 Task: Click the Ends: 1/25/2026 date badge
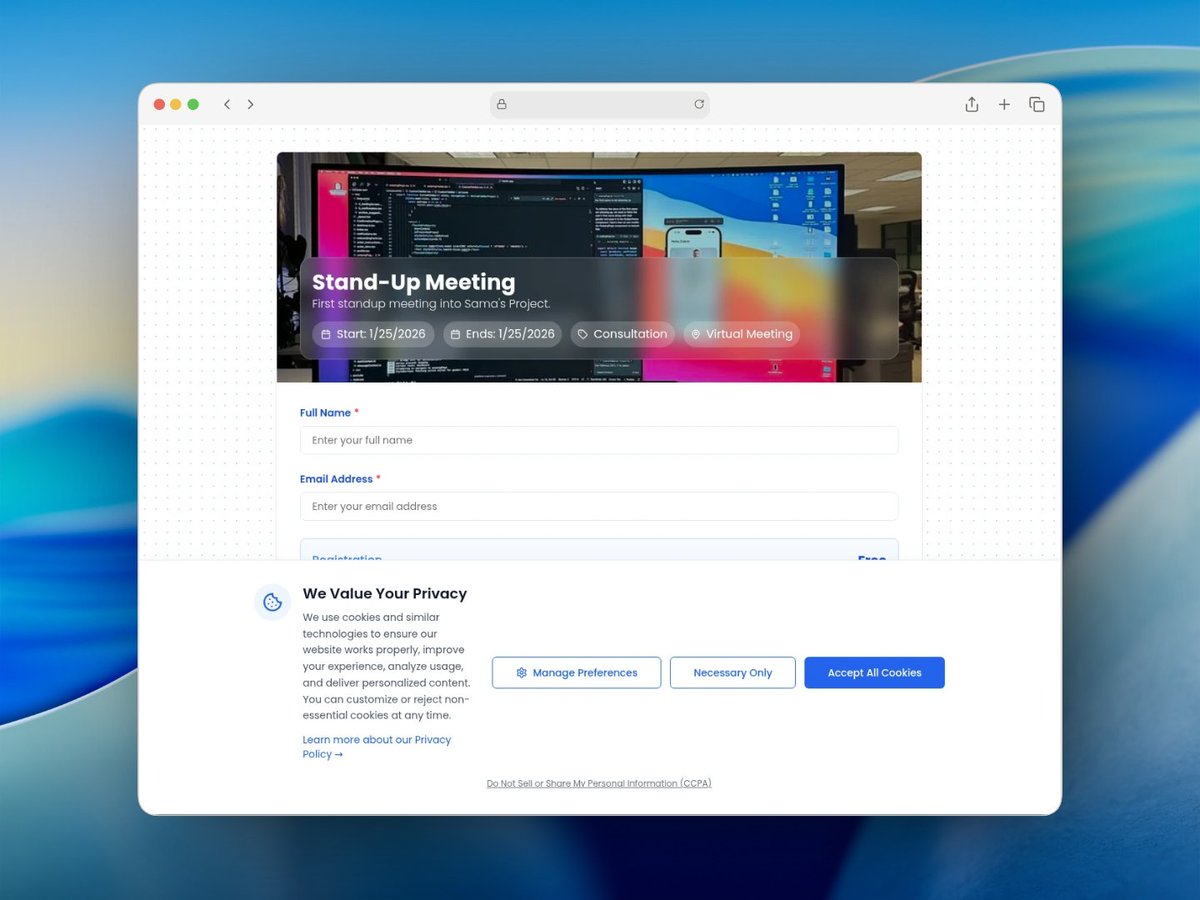tap(502, 334)
